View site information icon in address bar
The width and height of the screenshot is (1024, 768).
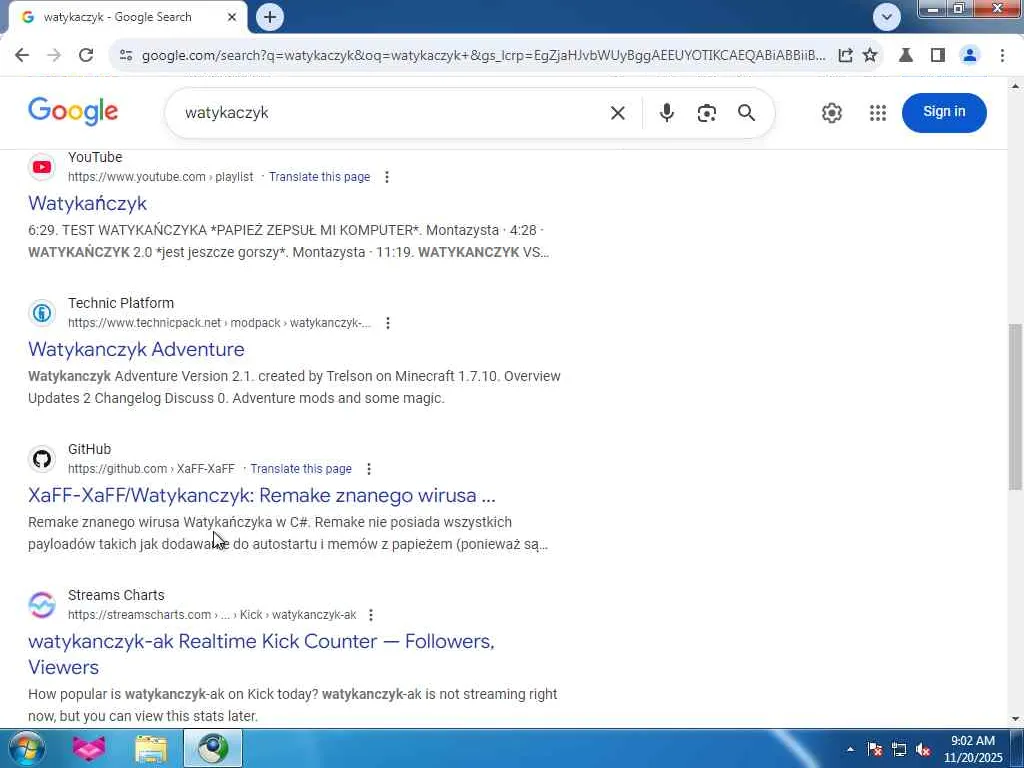pyautogui.click(x=126, y=56)
